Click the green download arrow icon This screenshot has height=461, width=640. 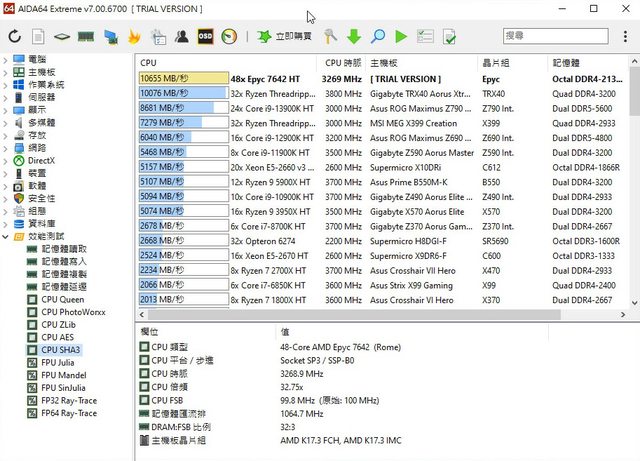coord(354,36)
